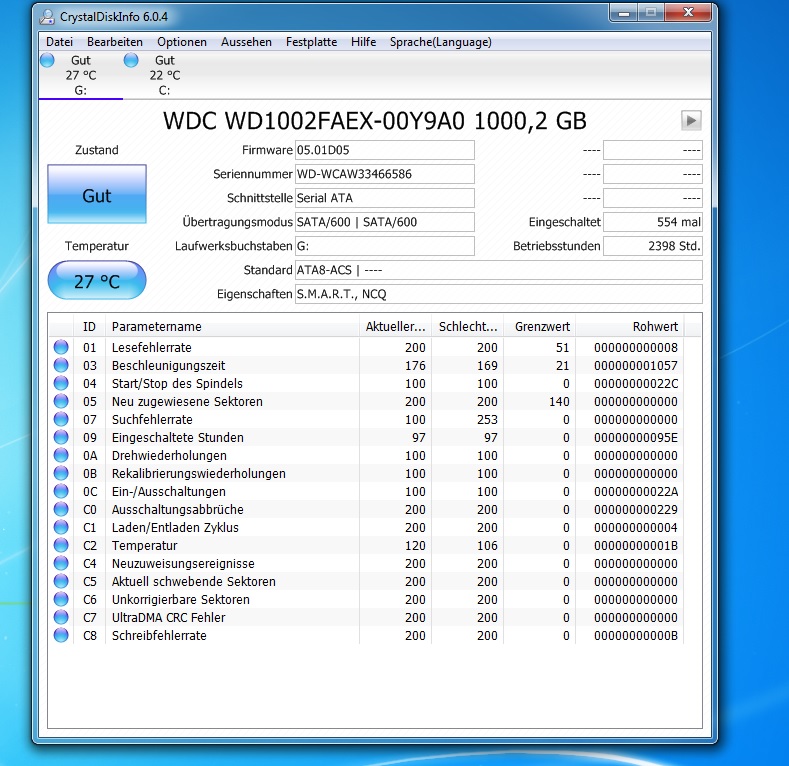The image size is (789, 766).
Task: Select the Lesefehlerrate row name
Action: [151, 347]
